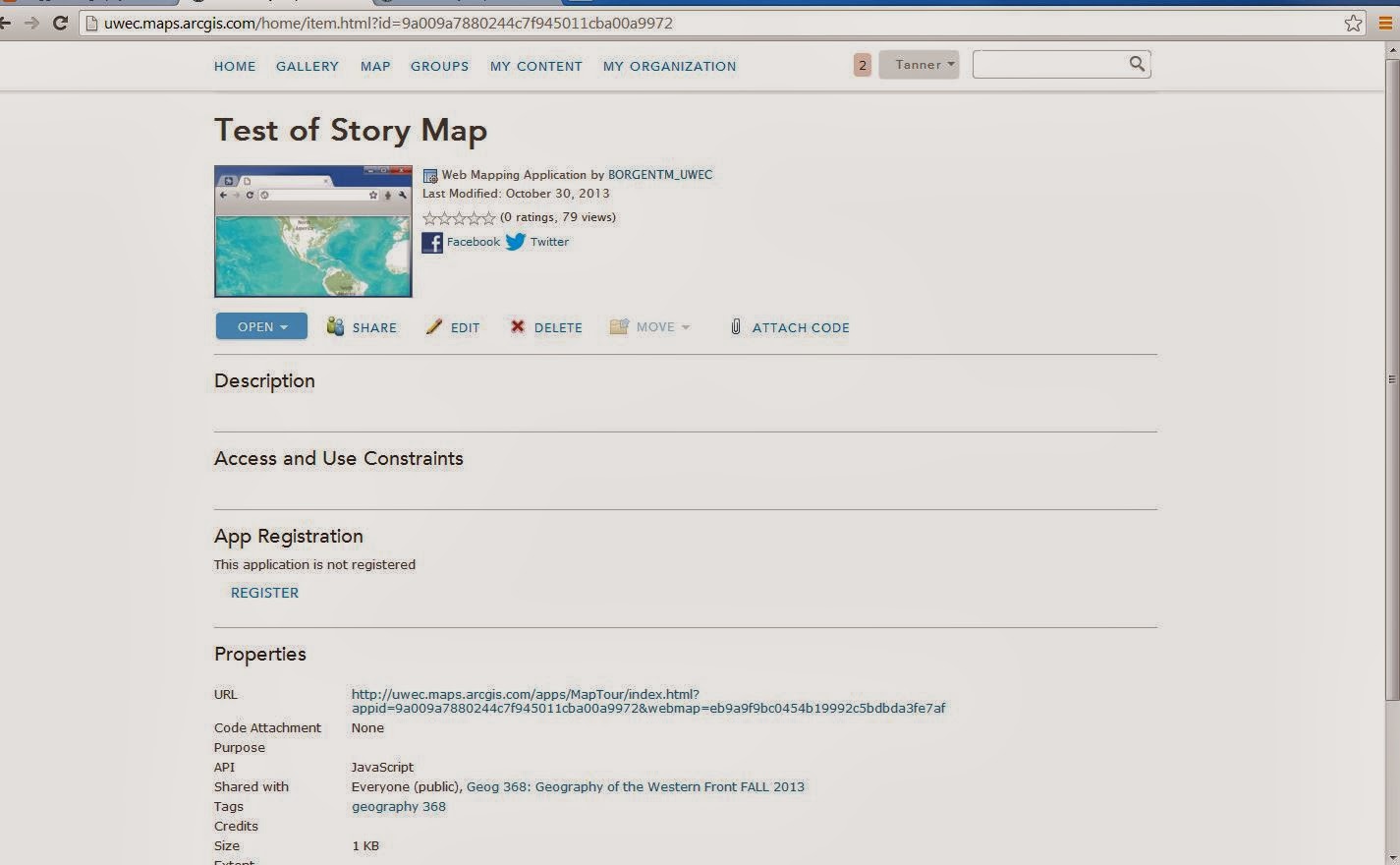Click the ATTACH CODE label
This screenshot has height=865, width=1400.
[x=801, y=327]
